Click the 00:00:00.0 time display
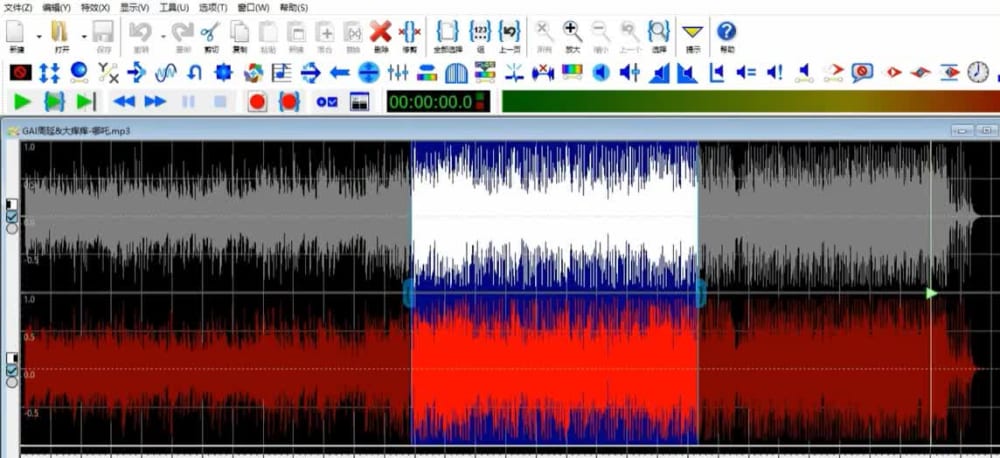 click(x=438, y=101)
